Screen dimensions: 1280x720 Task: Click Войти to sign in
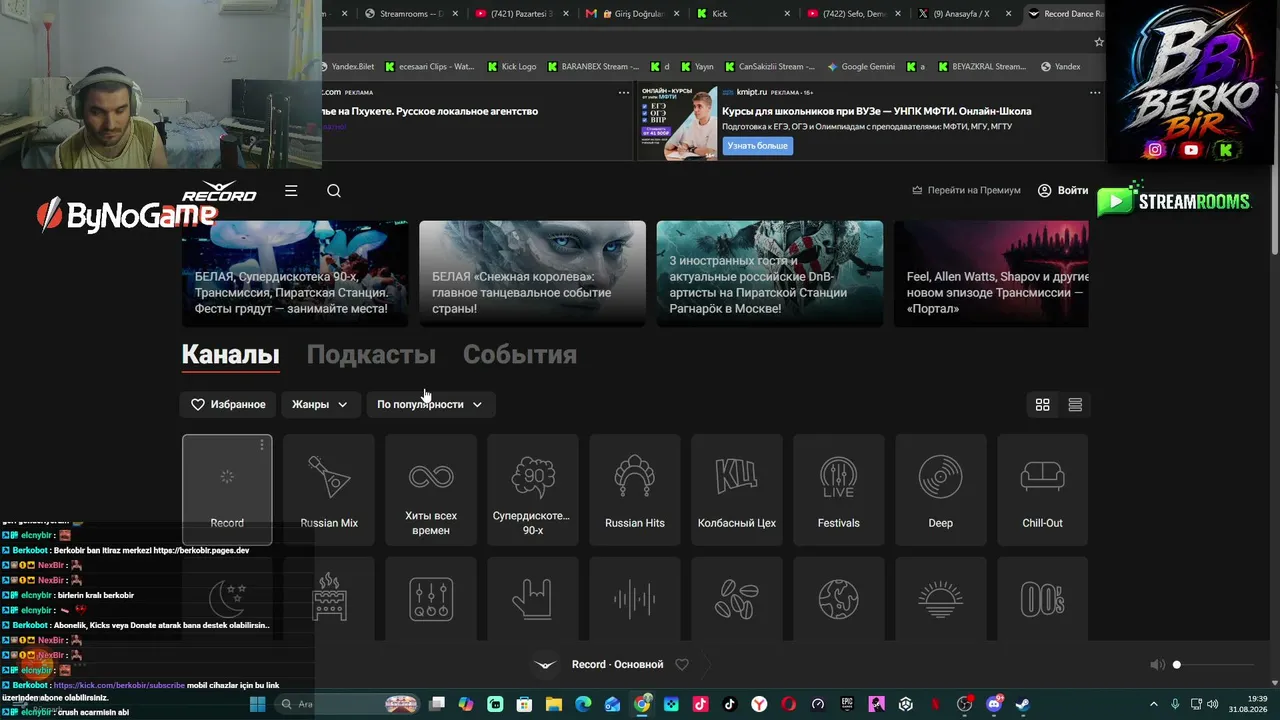click(1063, 190)
